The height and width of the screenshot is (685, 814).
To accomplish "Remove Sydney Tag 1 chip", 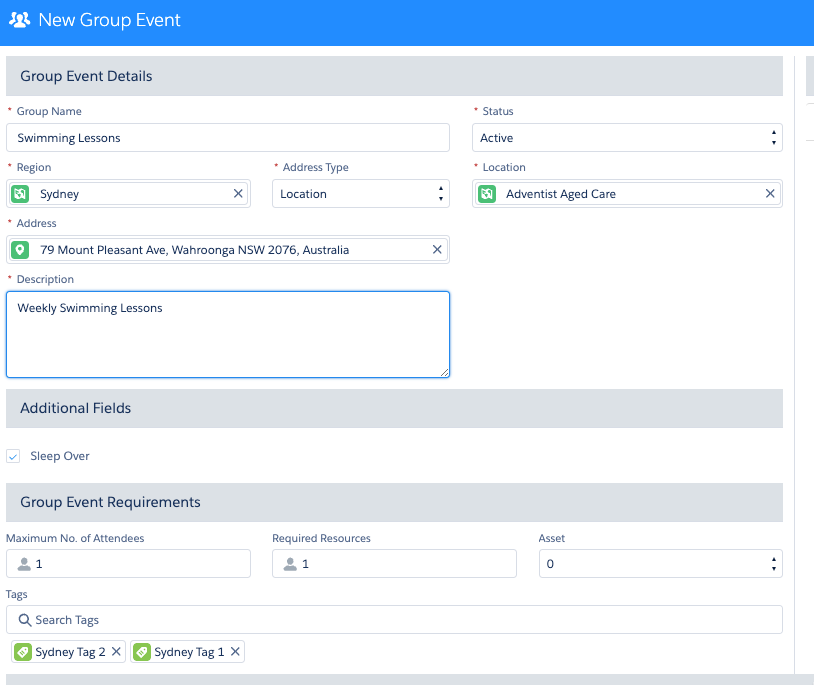I will pyautogui.click(x=235, y=651).
